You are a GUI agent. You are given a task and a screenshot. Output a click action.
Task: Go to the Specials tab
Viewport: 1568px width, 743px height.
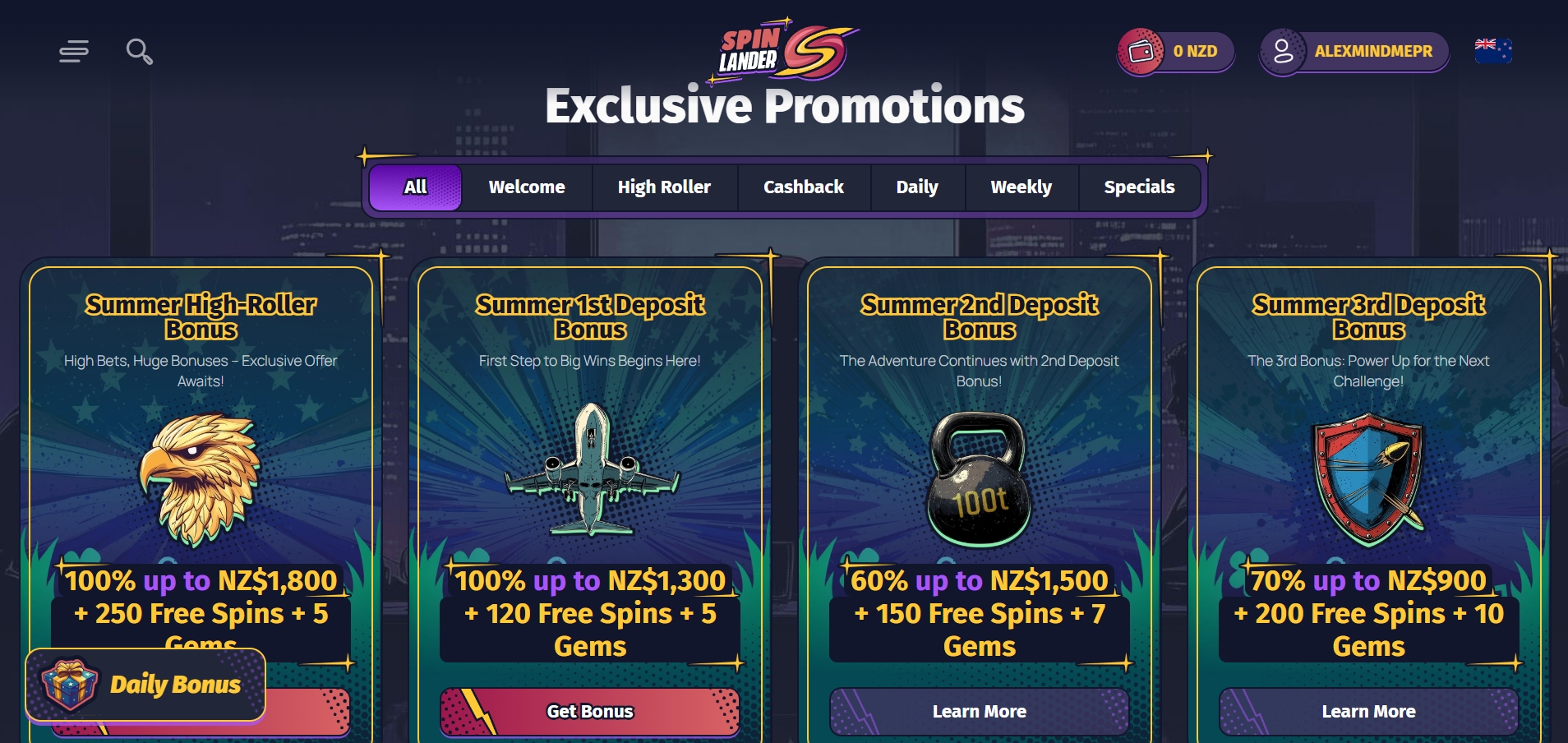tap(1139, 187)
